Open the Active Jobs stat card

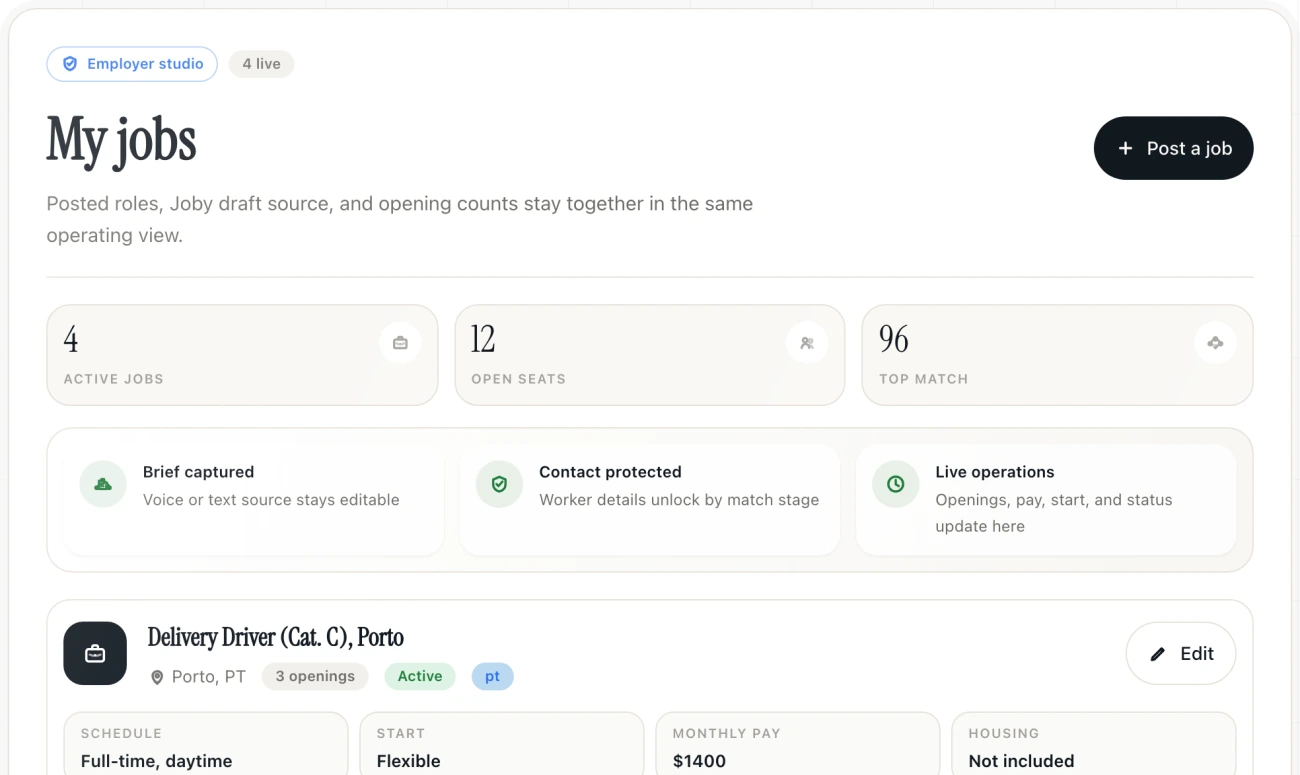[x=242, y=355]
